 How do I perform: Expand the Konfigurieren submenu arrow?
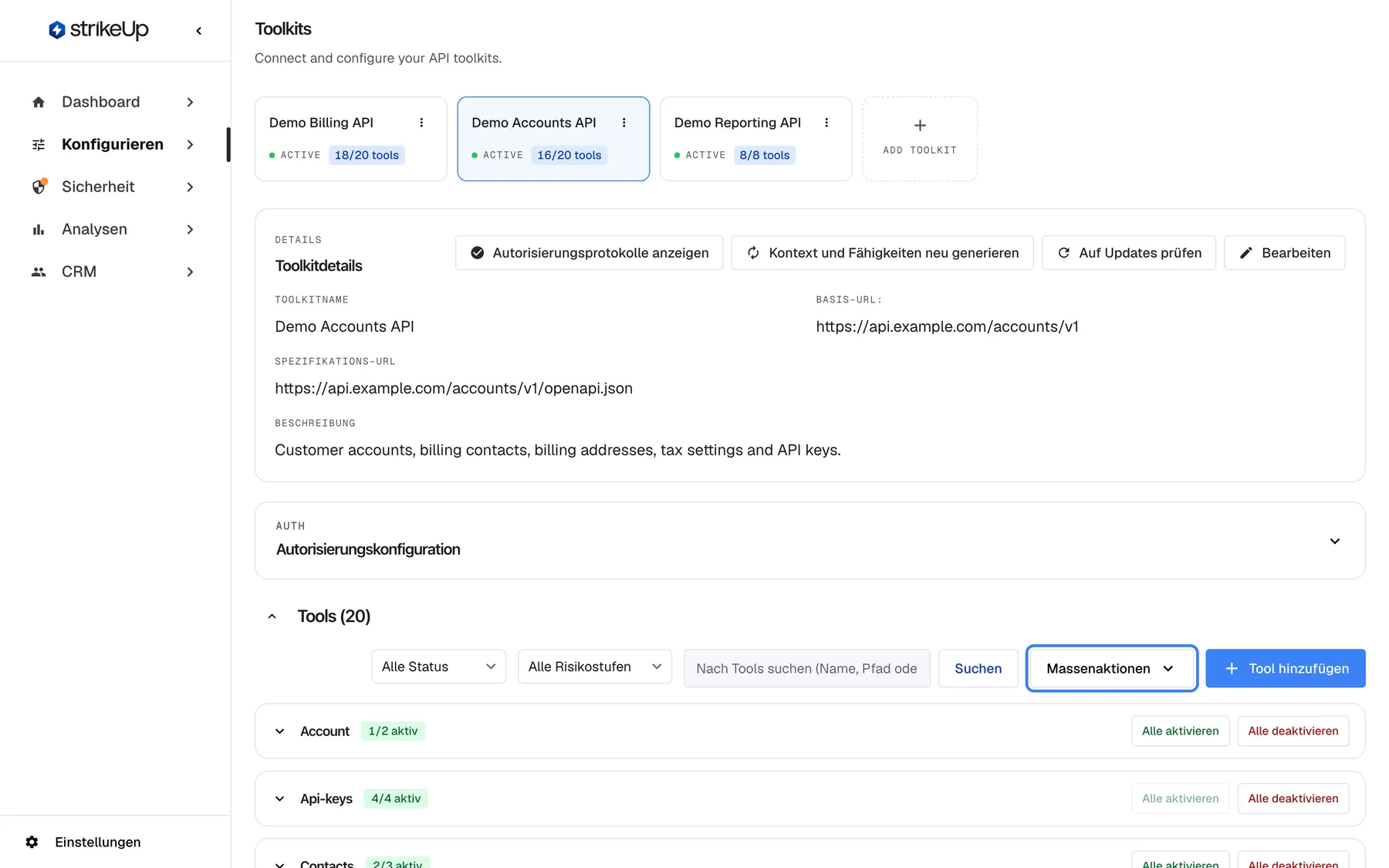tap(190, 144)
